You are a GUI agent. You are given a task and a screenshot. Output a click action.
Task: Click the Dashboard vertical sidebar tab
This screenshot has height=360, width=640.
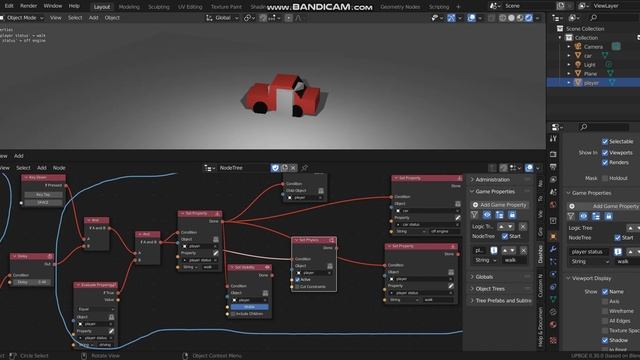[x=540, y=254]
